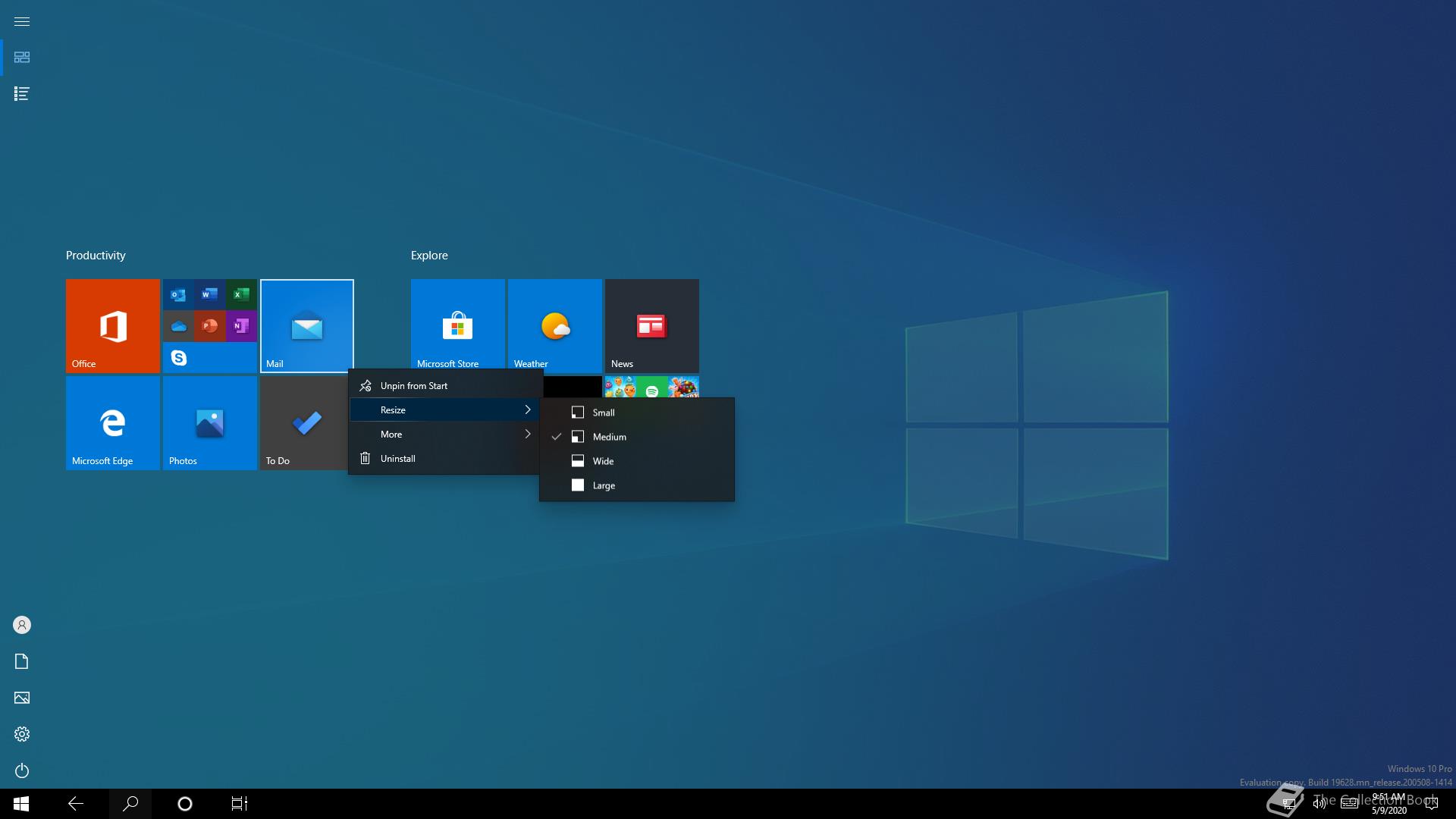Image resolution: width=1456 pixels, height=819 pixels.
Task: Click the Productivity group header
Action: click(x=96, y=256)
